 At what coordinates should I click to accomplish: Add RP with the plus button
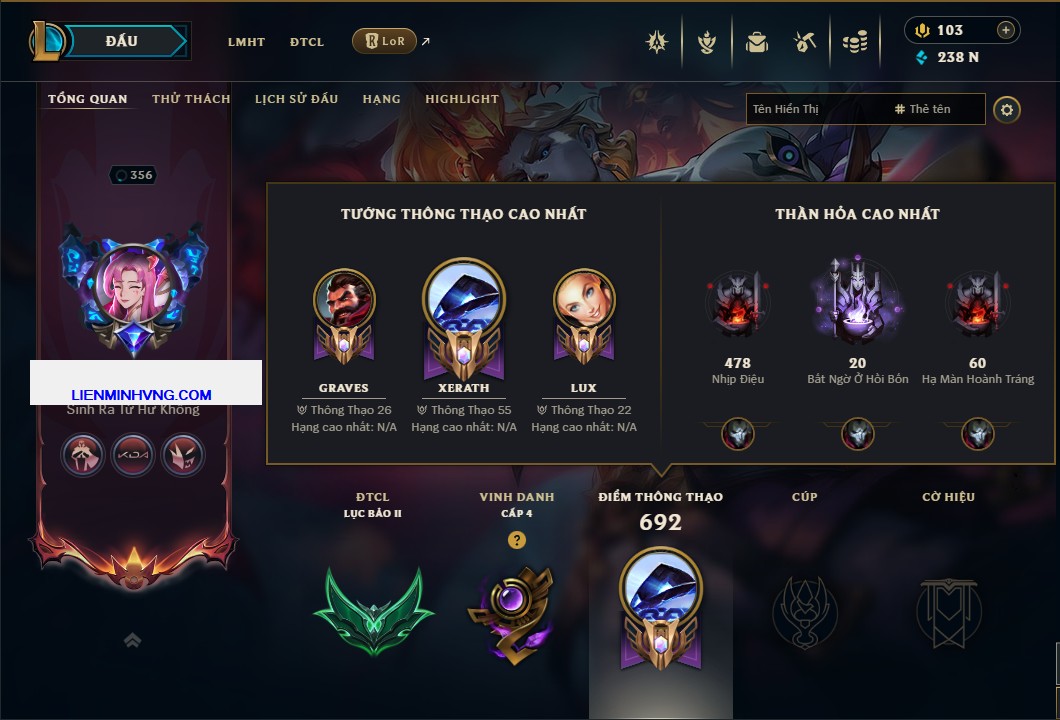(1006, 30)
